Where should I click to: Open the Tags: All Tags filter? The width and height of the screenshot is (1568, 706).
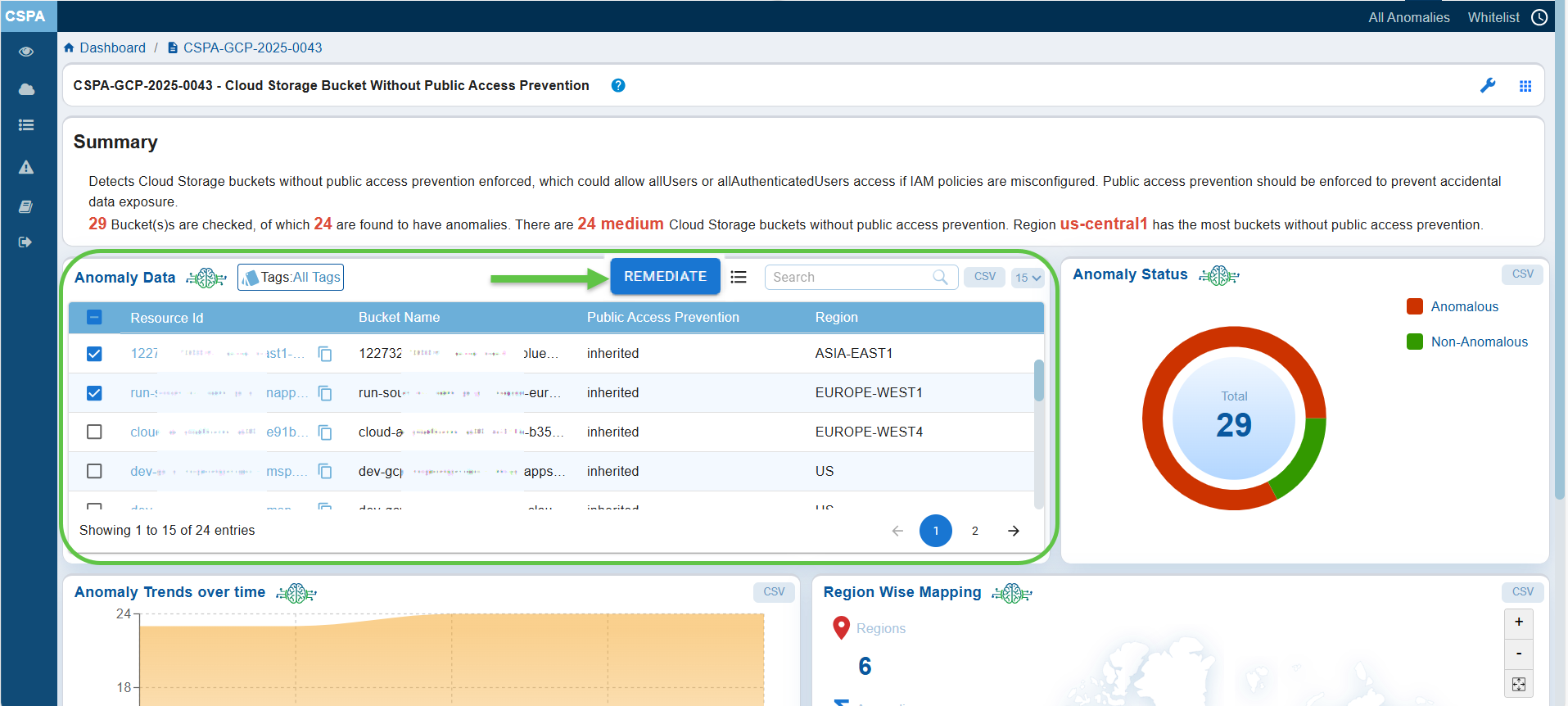click(291, 278)
